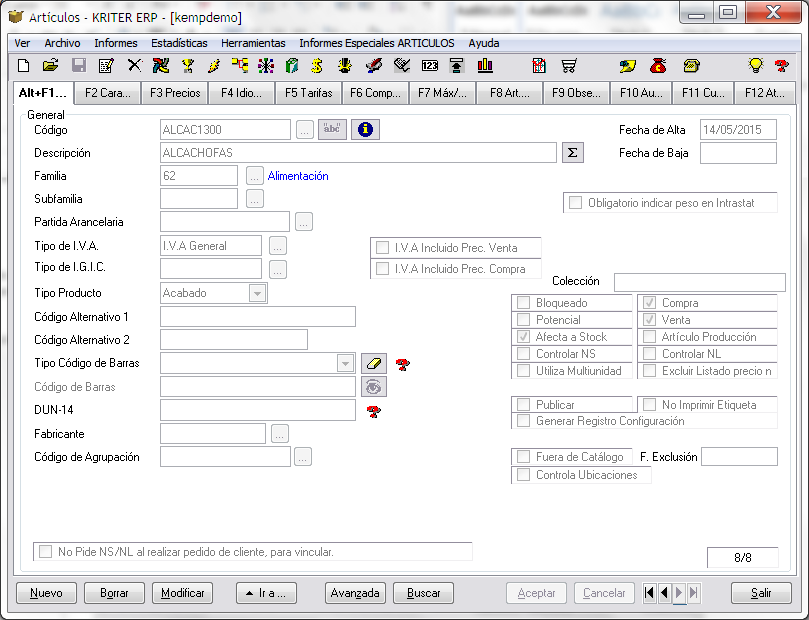Switch to the F5 Tarifas tab
Viewport: 809px width, 620px height.
point(309,93)
